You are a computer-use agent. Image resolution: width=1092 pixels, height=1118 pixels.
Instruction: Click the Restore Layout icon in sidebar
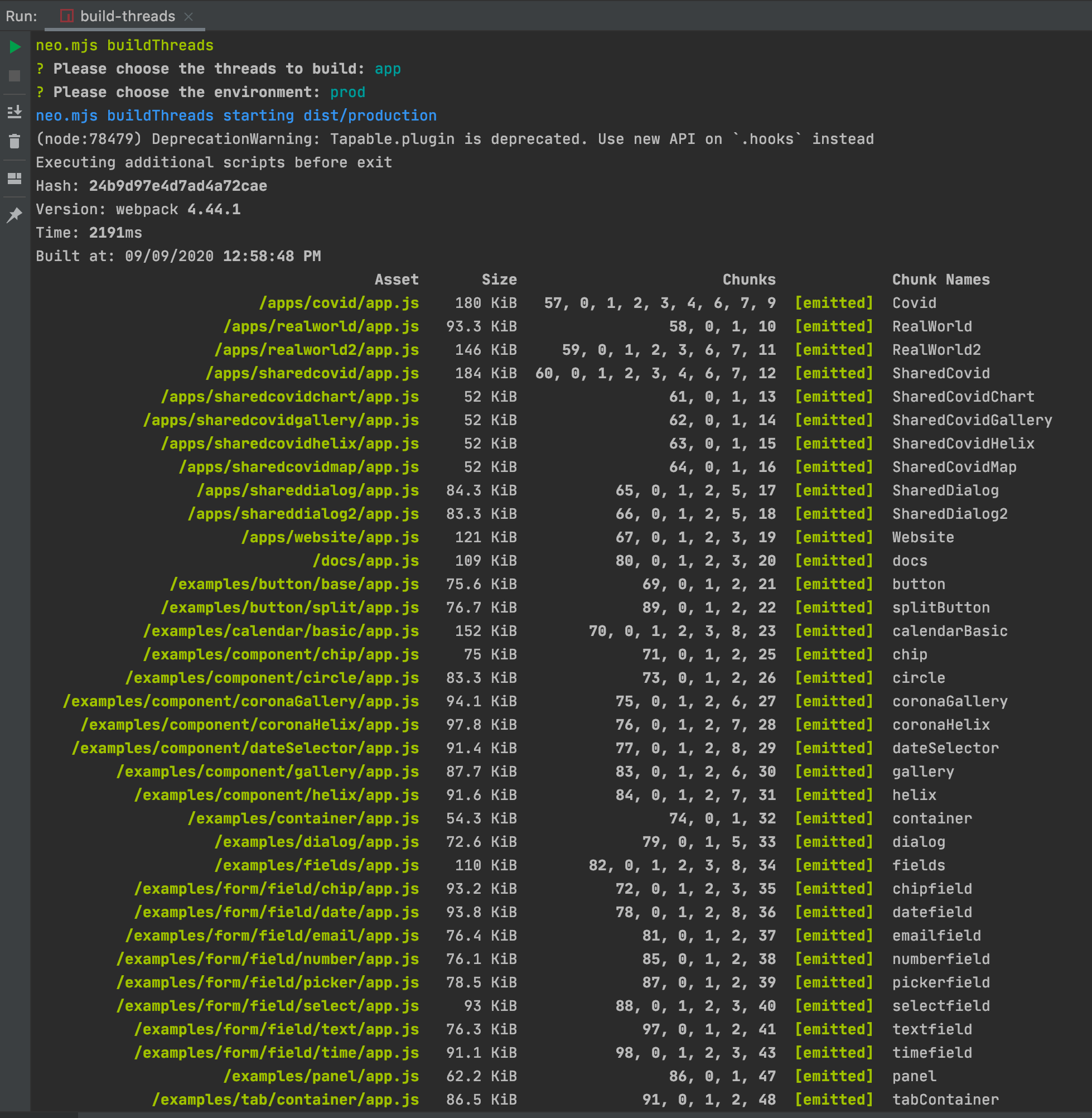15,179
